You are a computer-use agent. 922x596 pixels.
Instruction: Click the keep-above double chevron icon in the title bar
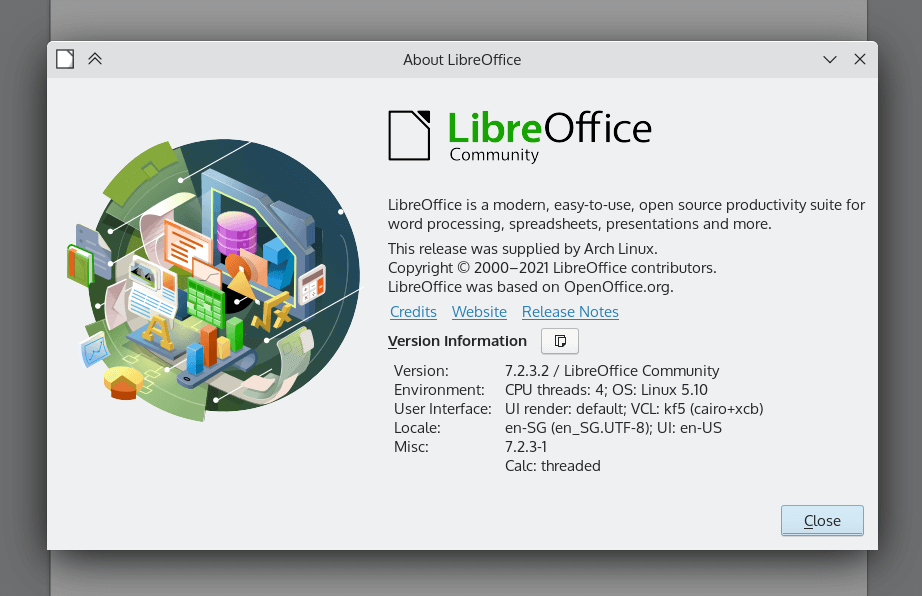click(95, 59)
